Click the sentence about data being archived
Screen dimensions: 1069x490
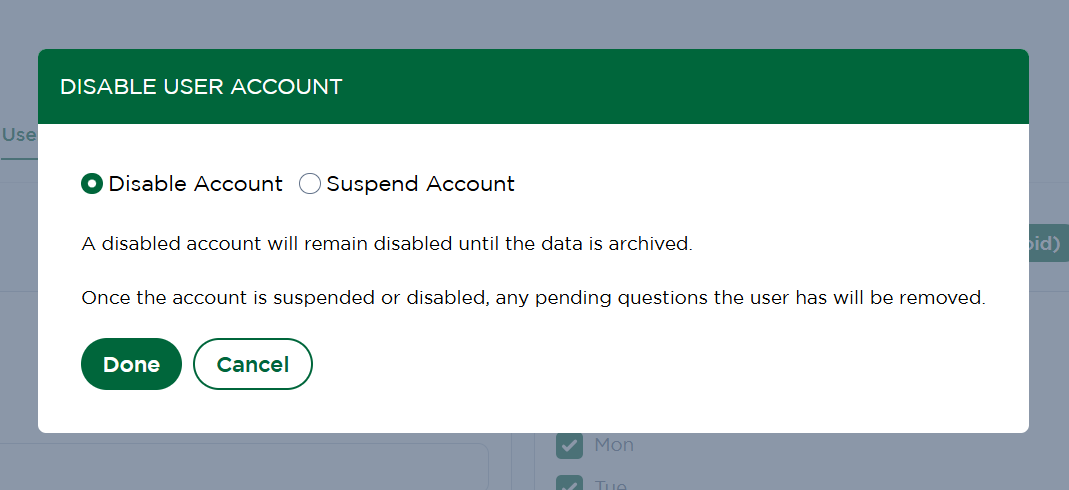tap(386, 243)
